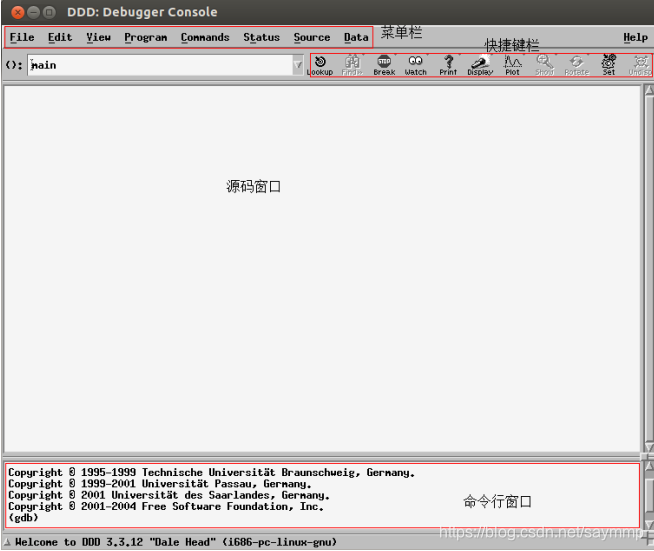This screenshot has width=654, height=551.
Task: Click the gdb console scrollbar down arrow
Action: click(649, 524)
